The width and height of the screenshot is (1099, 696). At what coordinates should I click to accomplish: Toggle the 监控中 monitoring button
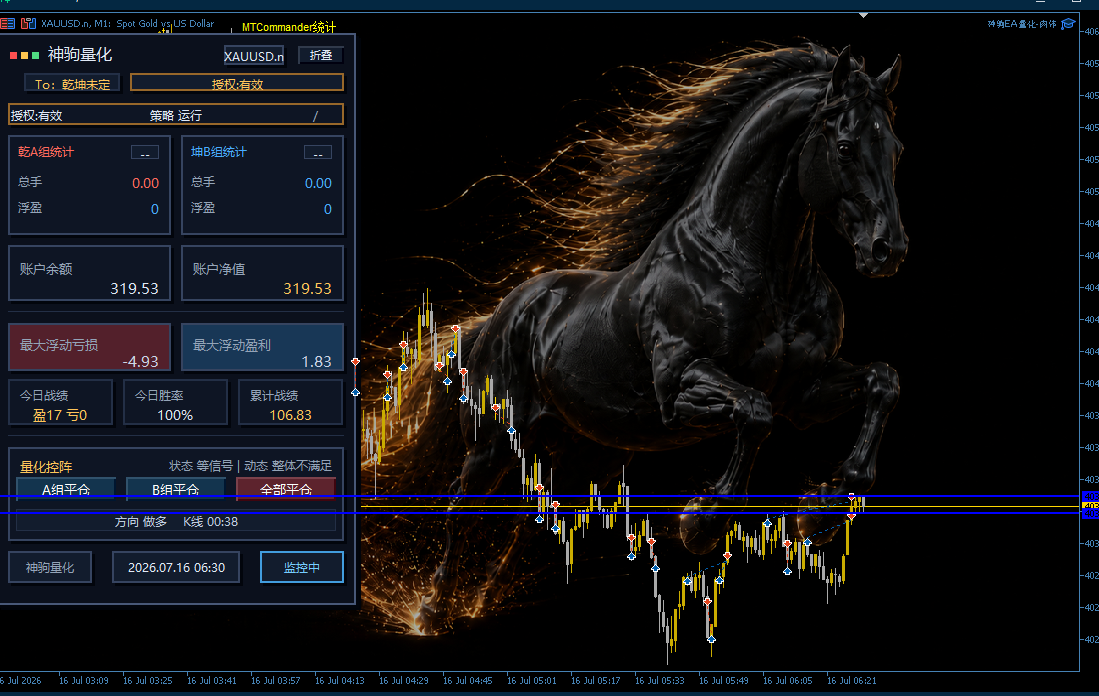[302, 567]
